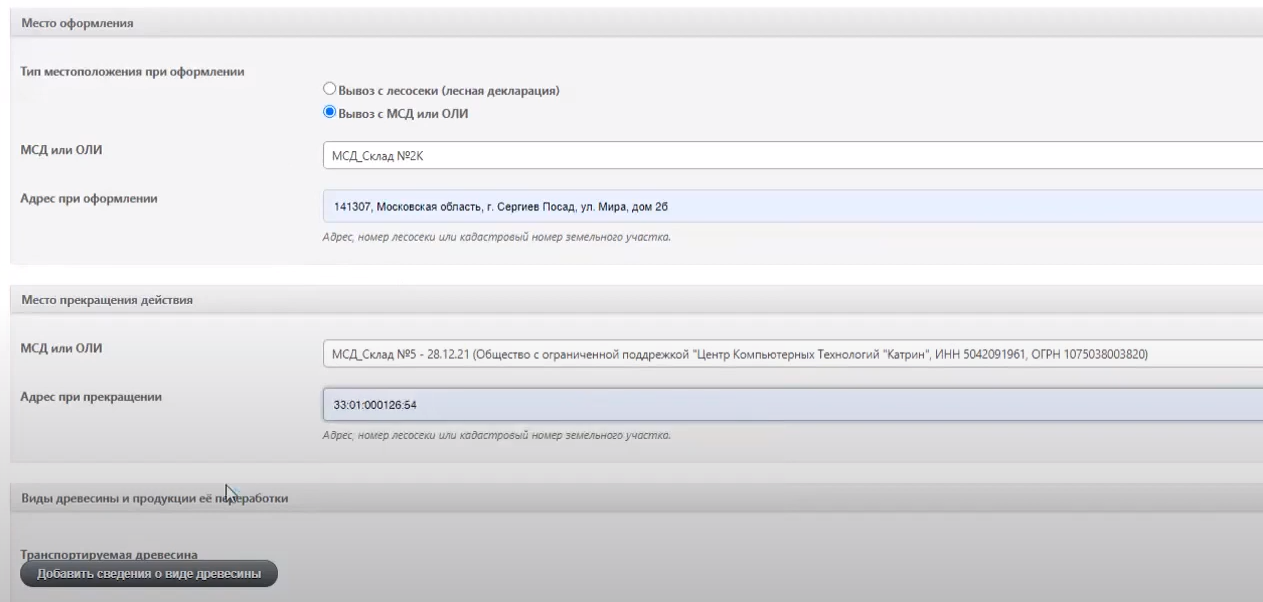Click the cadastral number field "33:01:000126:54"
1263x602 pixels.
click(790, 404)
